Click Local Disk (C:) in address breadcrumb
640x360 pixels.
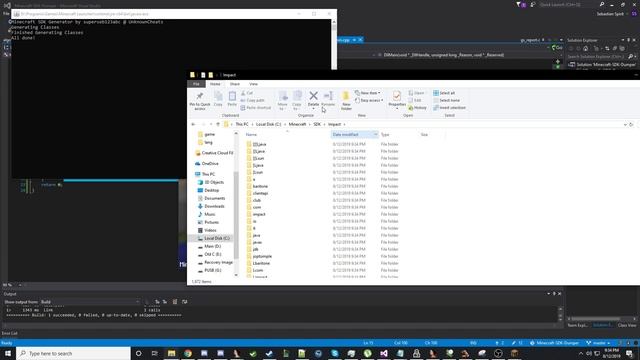269,124
